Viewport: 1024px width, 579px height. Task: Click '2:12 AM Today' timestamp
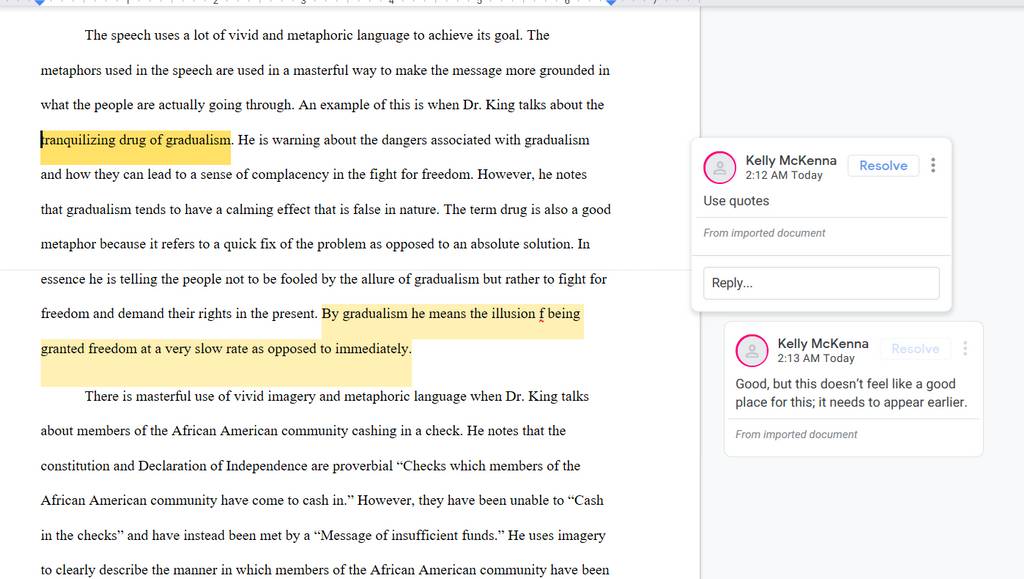(784, 176)
